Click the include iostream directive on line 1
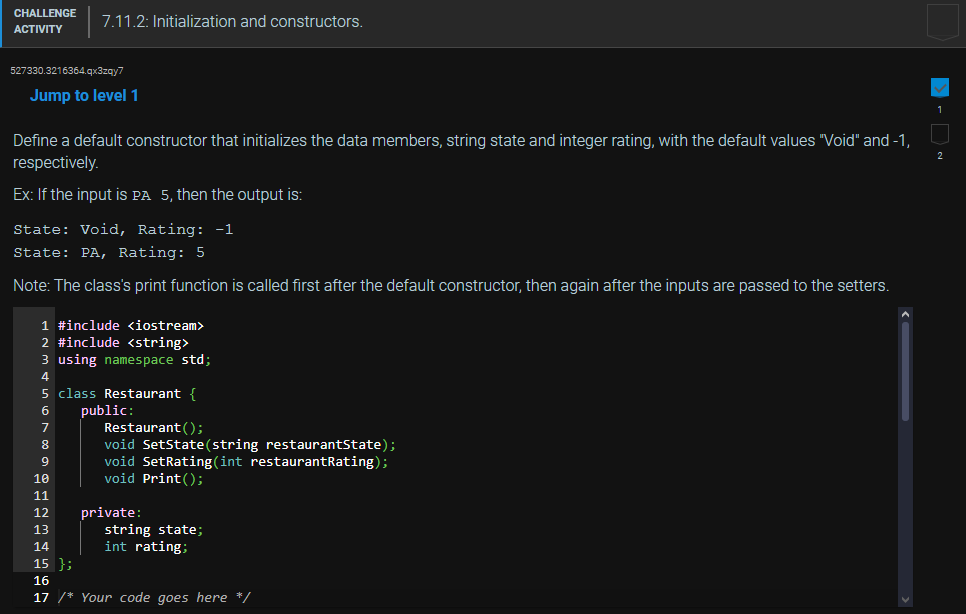Image resolution: width=966 pixels, height=614 pixels. [130, 325]
